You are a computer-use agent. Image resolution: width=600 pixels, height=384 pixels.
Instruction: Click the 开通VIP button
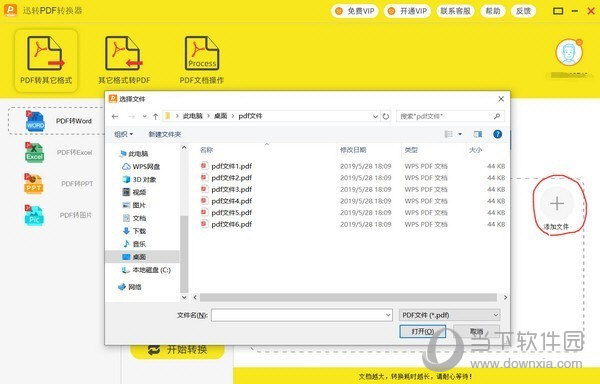408,11
